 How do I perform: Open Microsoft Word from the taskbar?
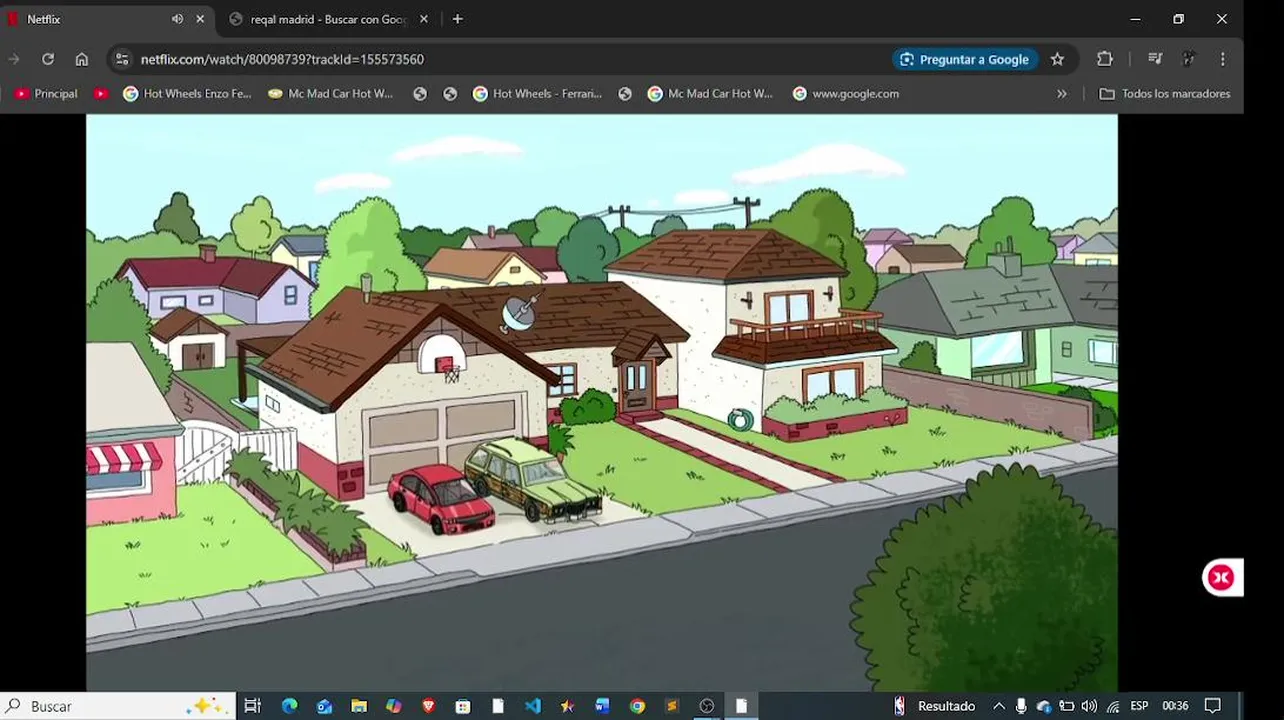coord(602,706)
